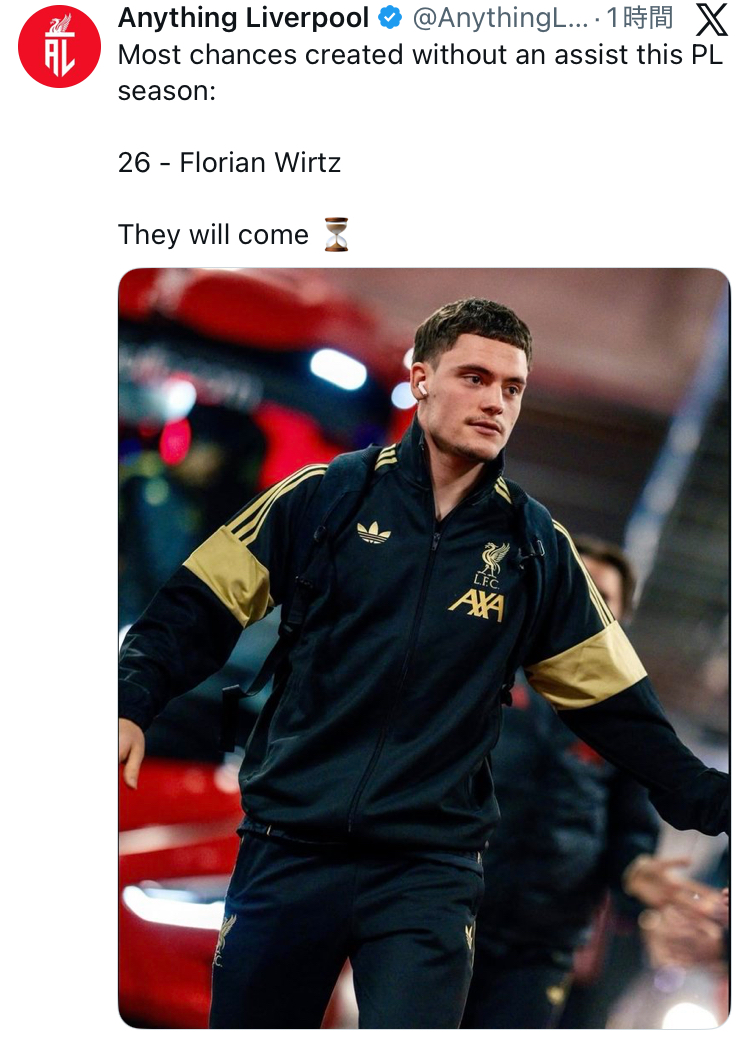Click the 'Most chances created' text line

[420, 54]
